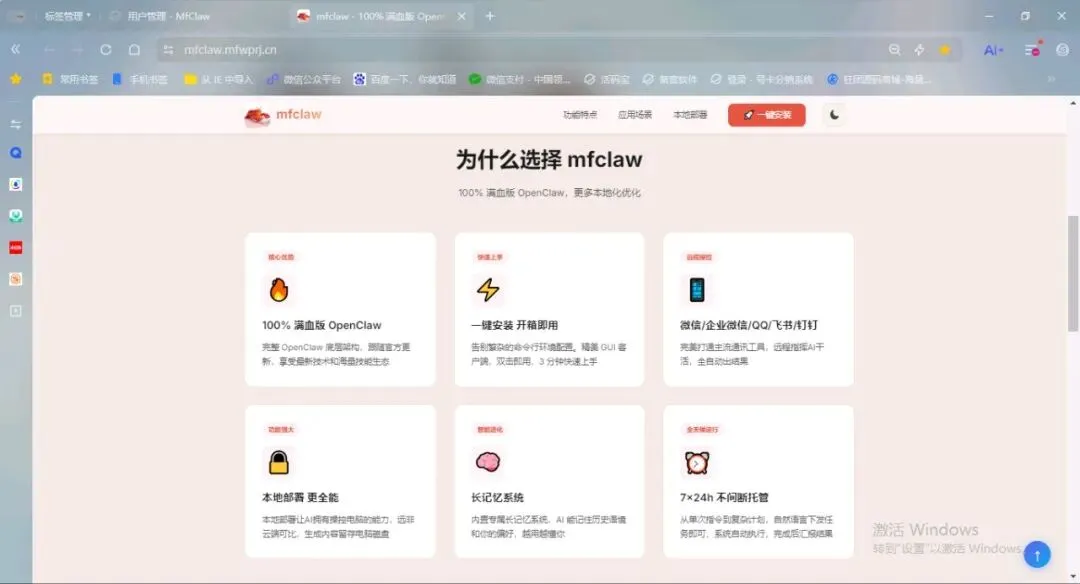Image resolution: width=1080 pixels, height=584 pixels.
Task: Click the scrollbar down arrow
Action: click(1072, 576)
